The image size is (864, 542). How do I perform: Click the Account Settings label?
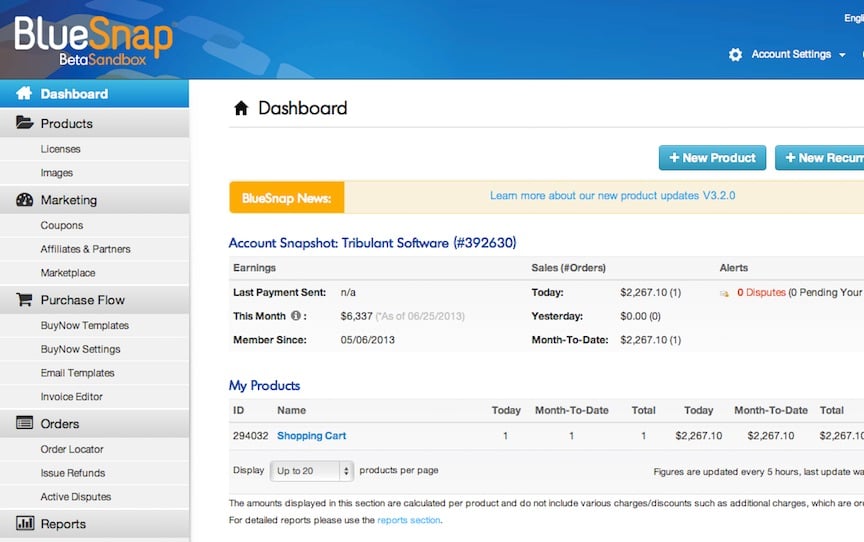point(791,55)
